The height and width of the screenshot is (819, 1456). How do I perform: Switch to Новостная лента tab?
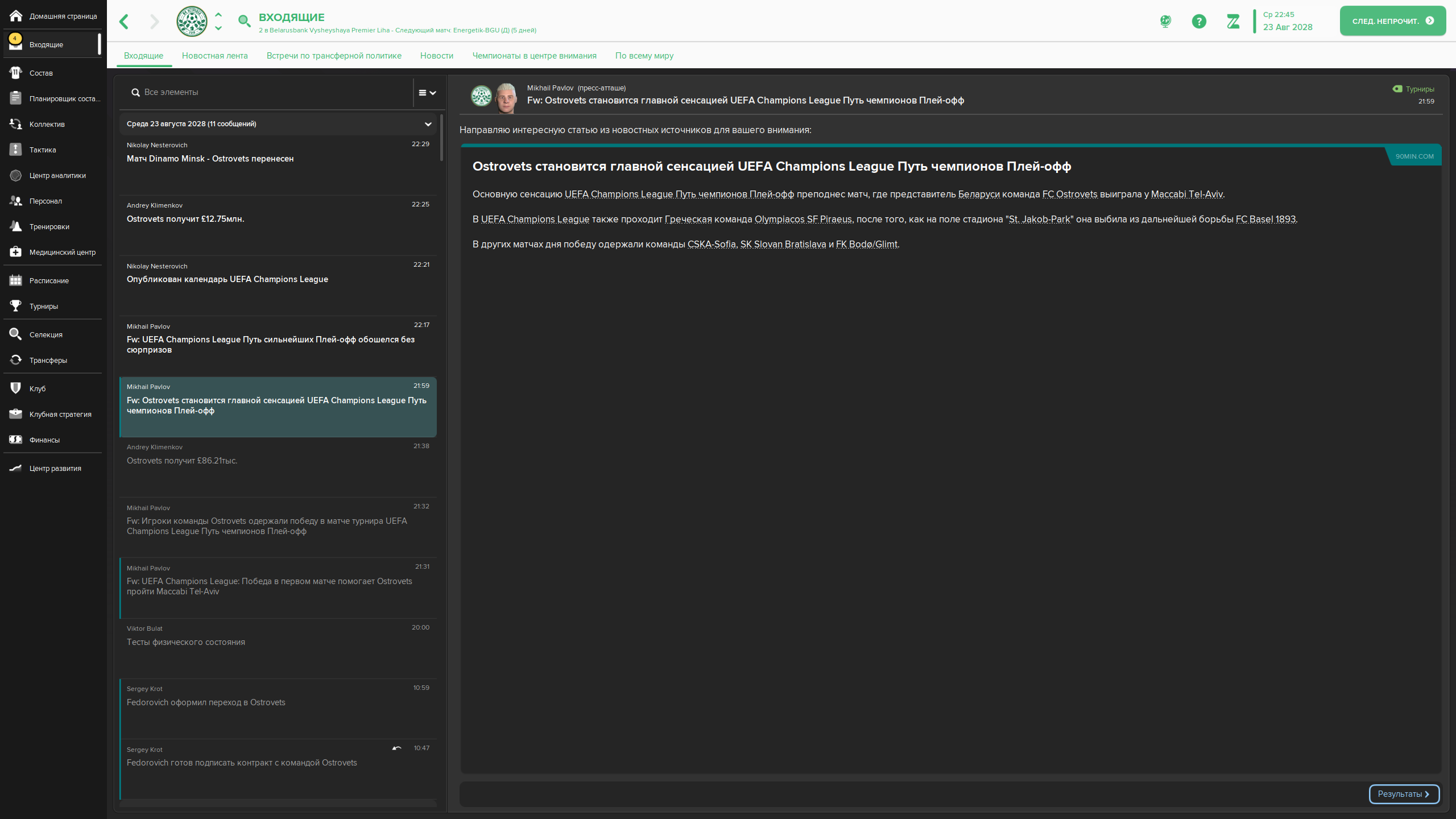click(215, 56)
